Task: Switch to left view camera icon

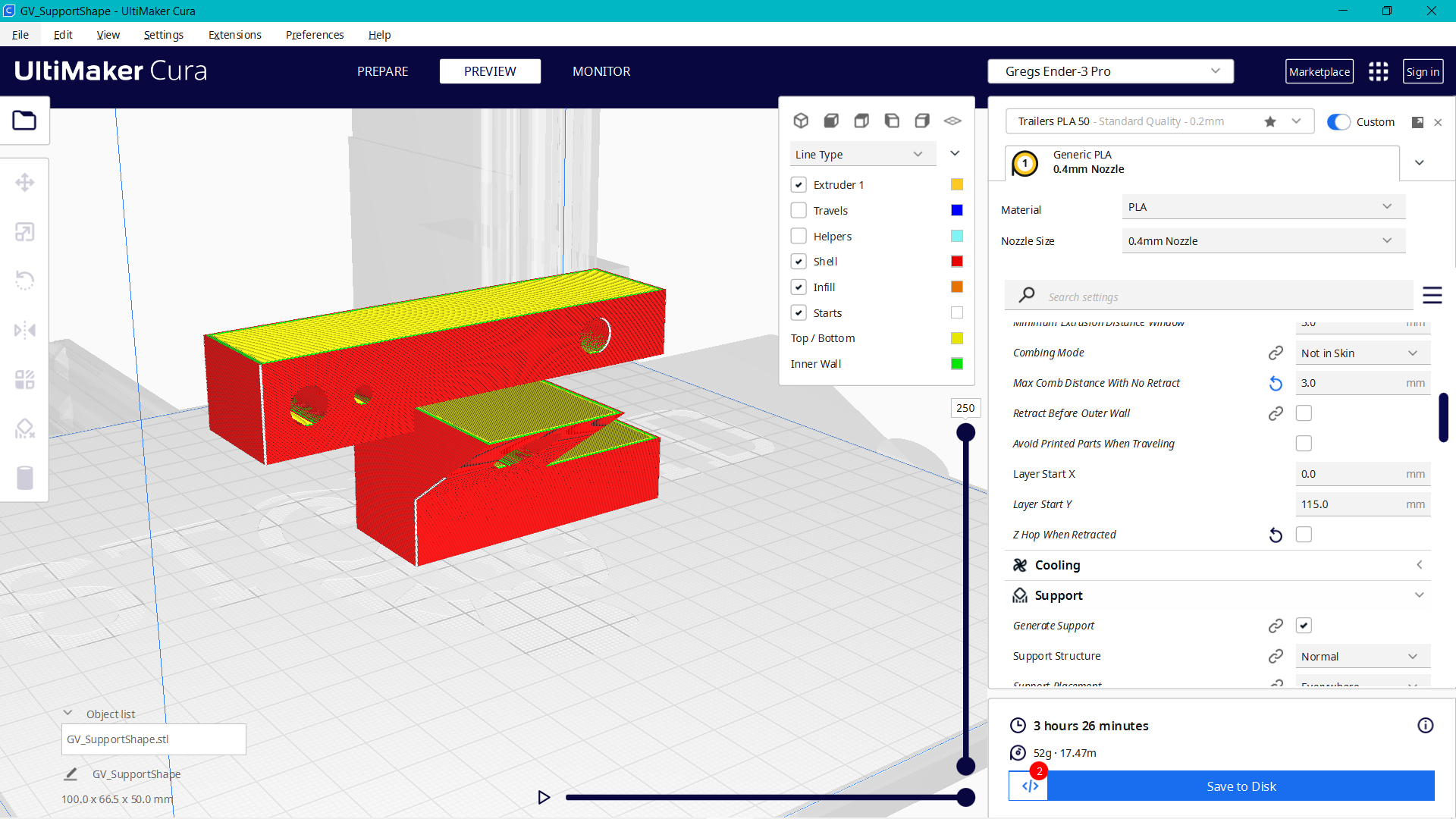Action: [892, 121]
